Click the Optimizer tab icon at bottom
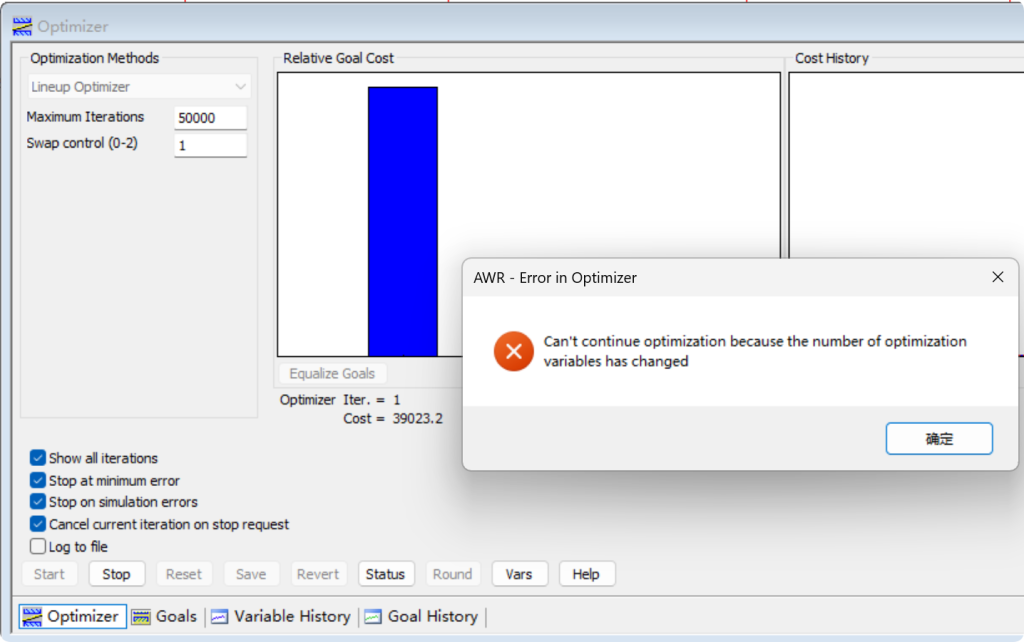This screenshot has width=1024, height=642. click(x=32, y=616)
